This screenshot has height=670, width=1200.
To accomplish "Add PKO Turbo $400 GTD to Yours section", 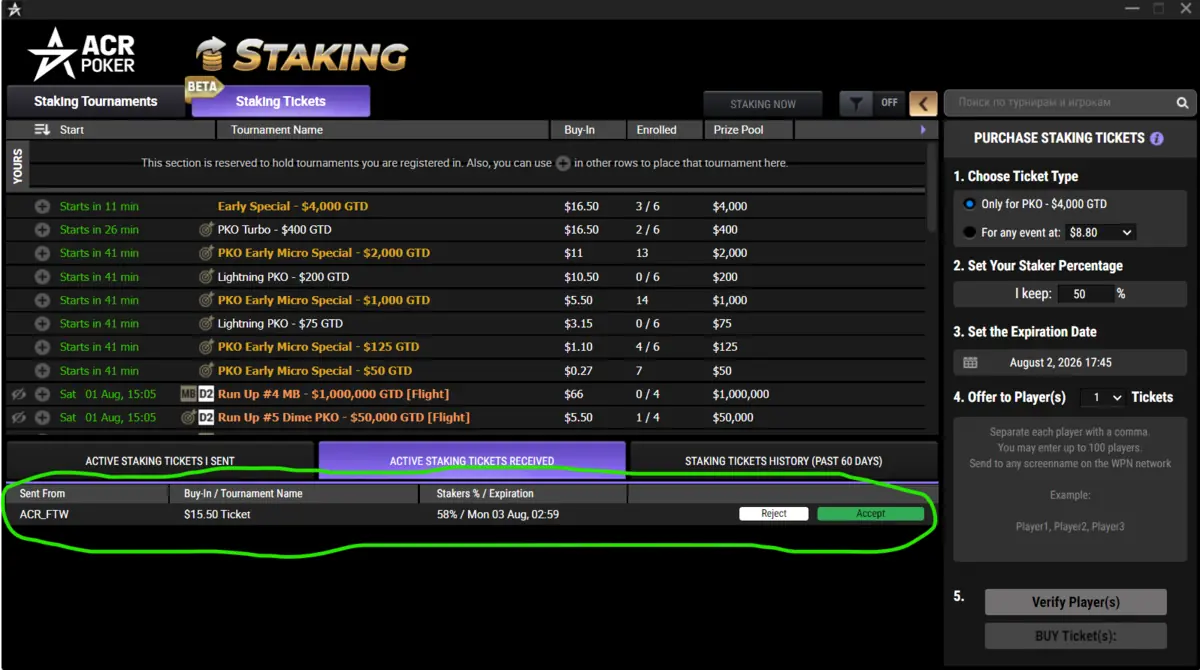I will pyautogui.click(x=42, y=229).
